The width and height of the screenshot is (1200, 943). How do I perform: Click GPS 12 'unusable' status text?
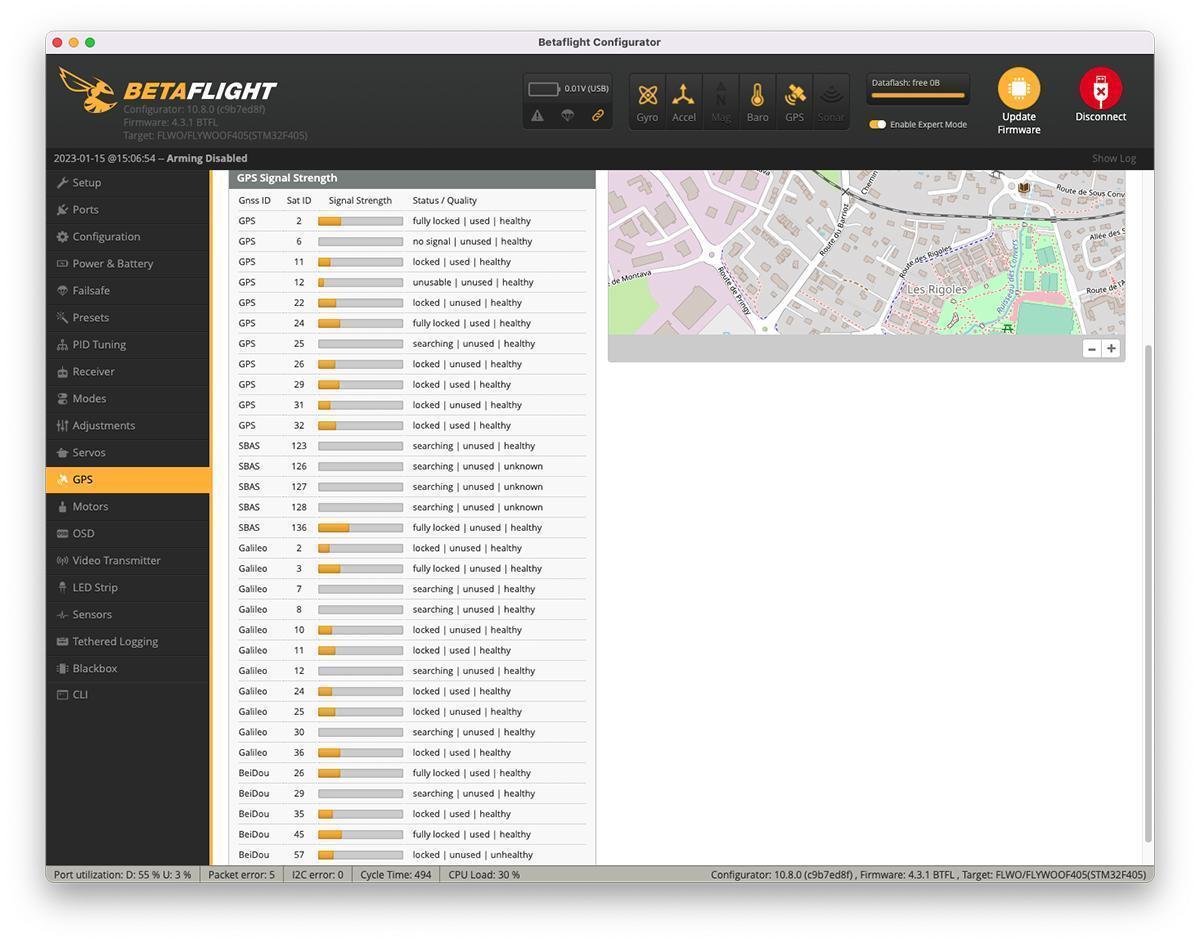pyautogui.click(x=473, y=283)
